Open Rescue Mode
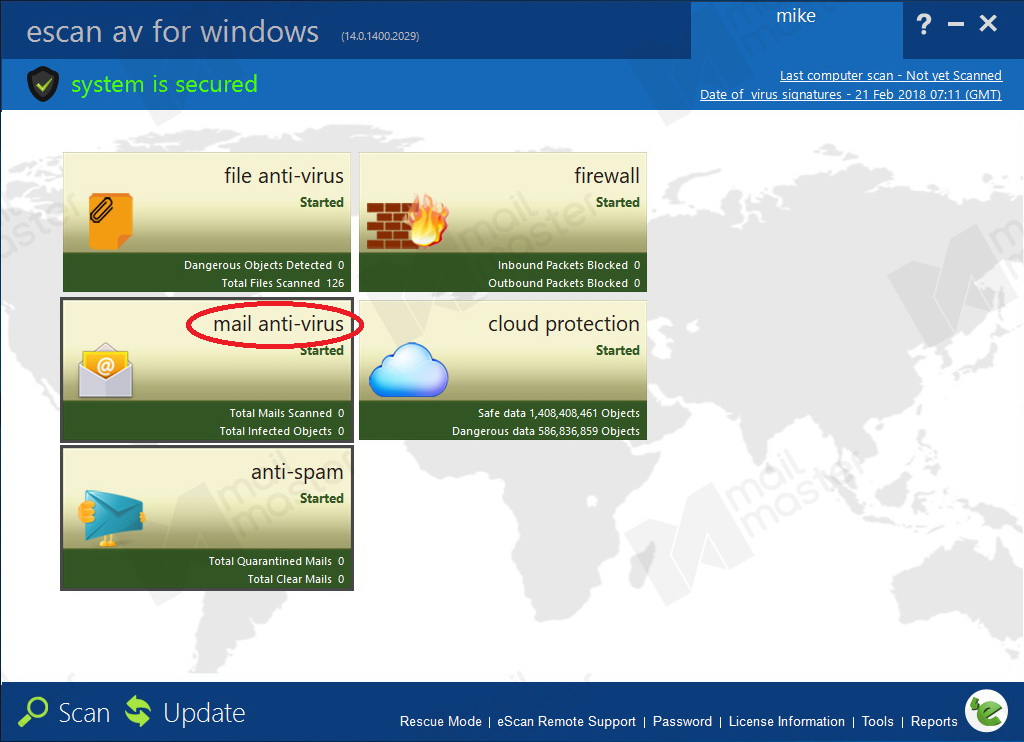1024x742 pixels. (x=441, y=721)
